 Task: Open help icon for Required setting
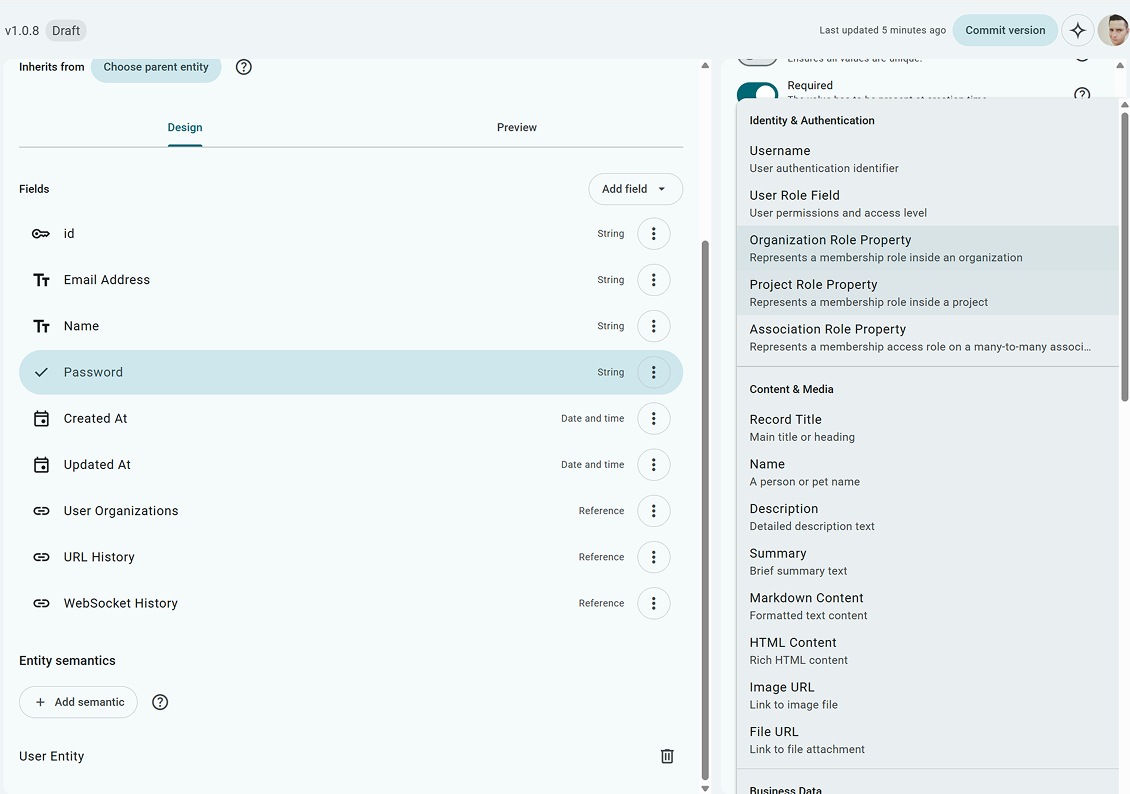coord(1082,92)
